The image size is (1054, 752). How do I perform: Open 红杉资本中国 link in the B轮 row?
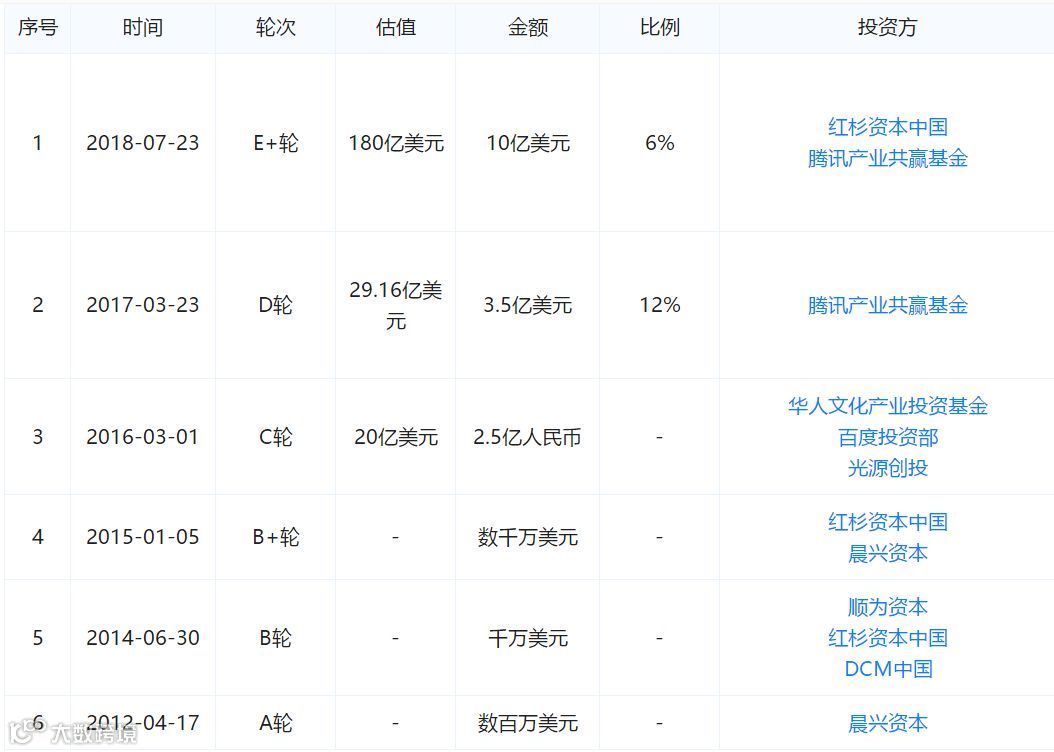[x=887, y=638]
